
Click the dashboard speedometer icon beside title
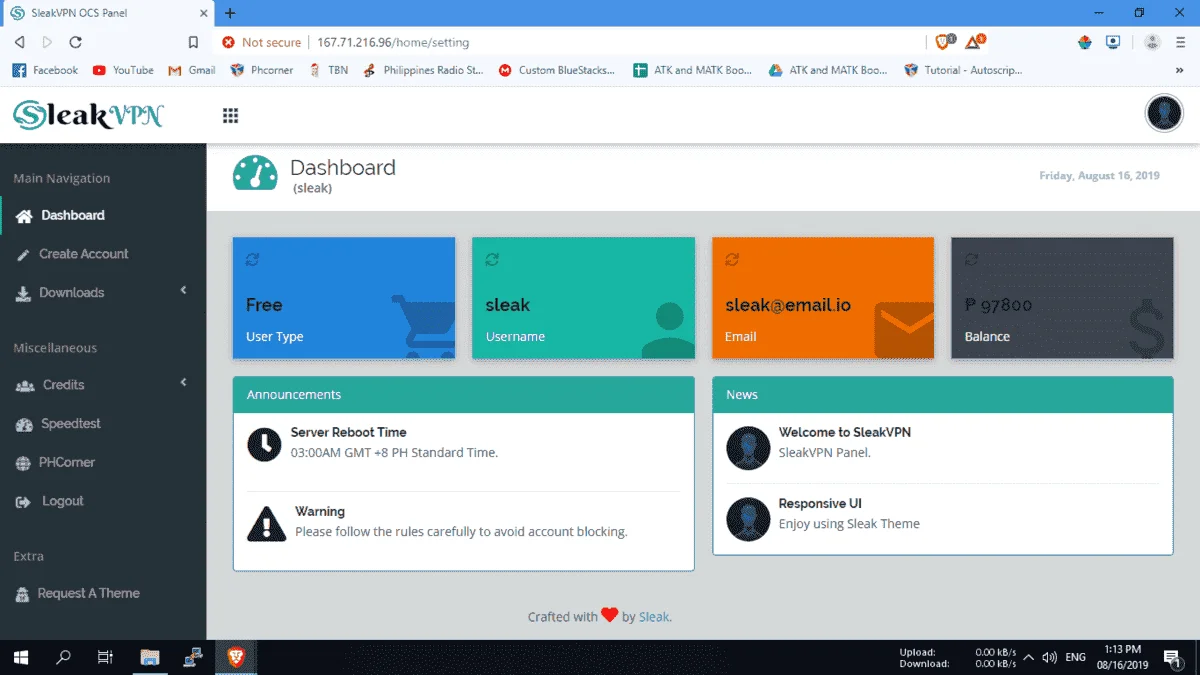click(x=255, y=173)
